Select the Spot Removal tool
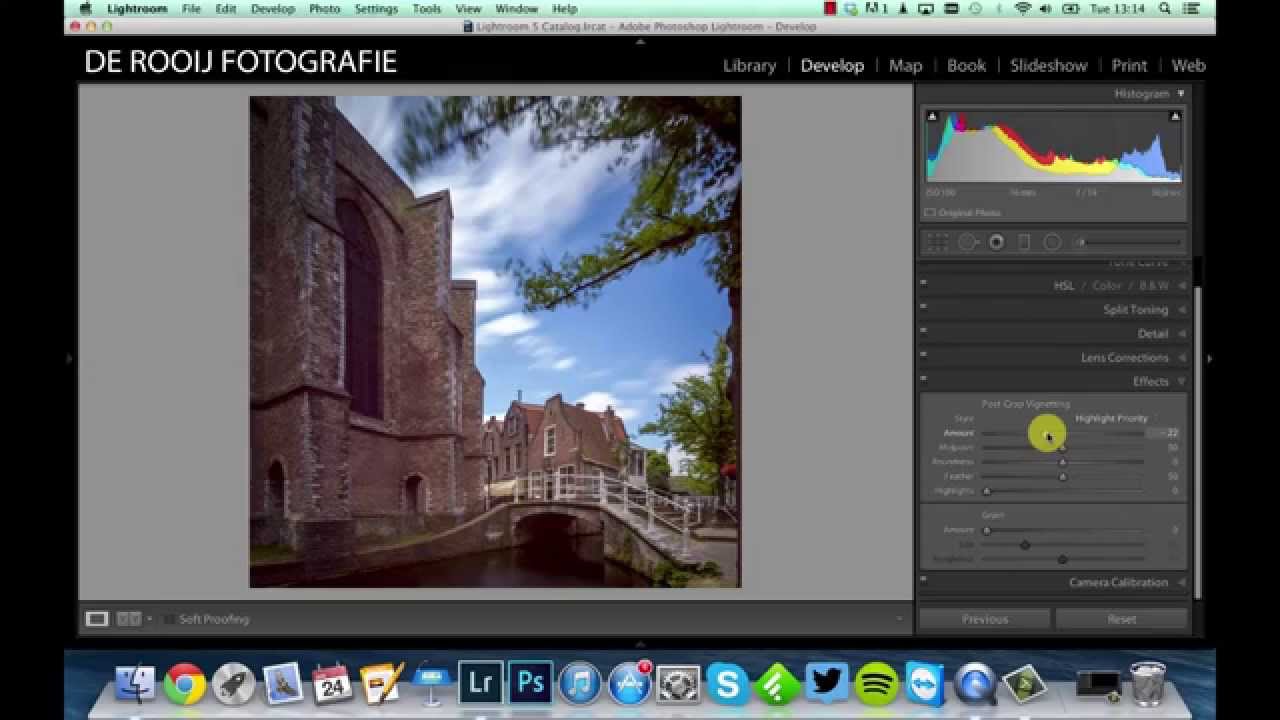The image size is (1280, 720). tap(967, 242)
